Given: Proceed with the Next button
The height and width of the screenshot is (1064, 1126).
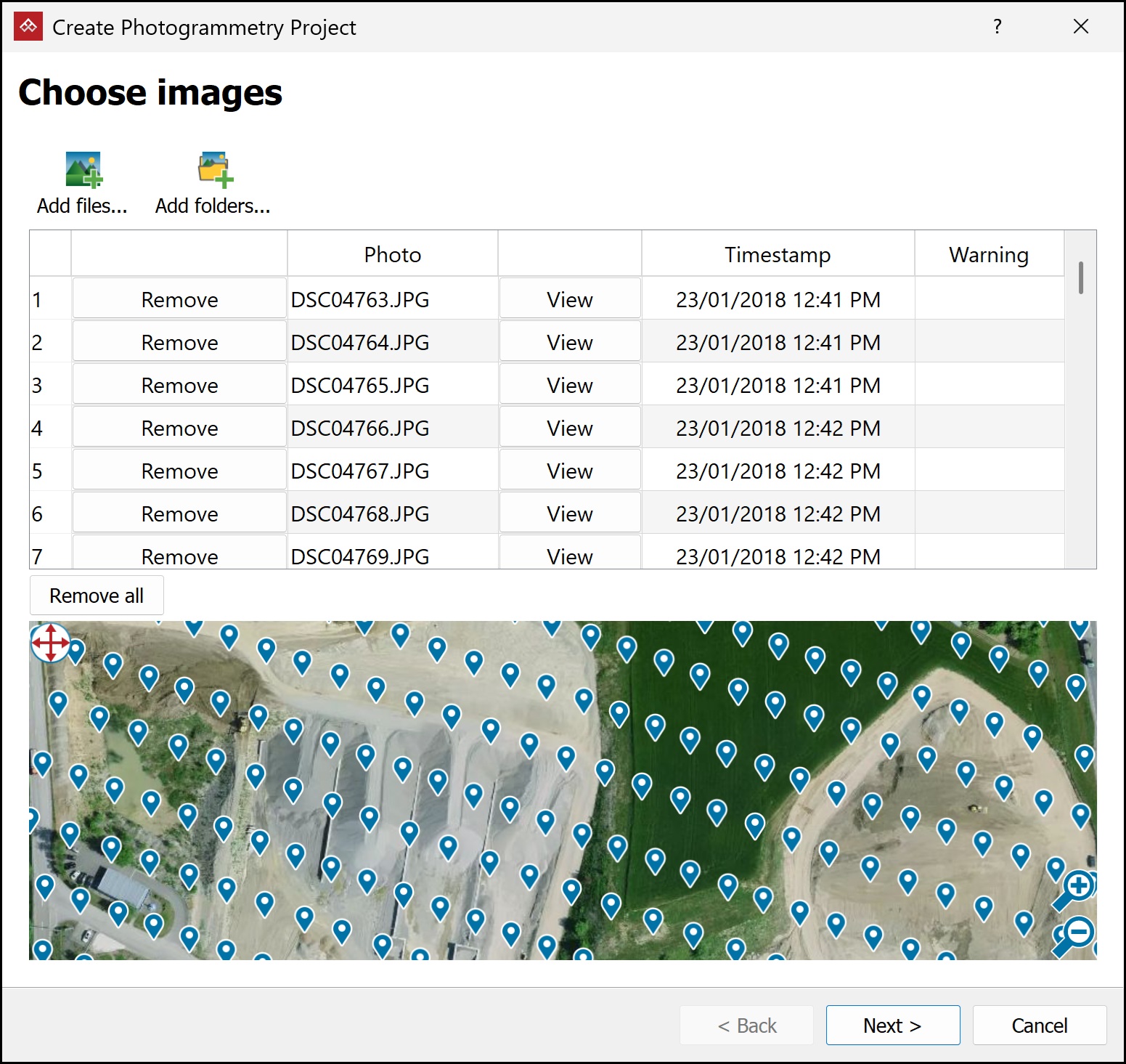Looking at the screenshot, I should pos(892,1025).
